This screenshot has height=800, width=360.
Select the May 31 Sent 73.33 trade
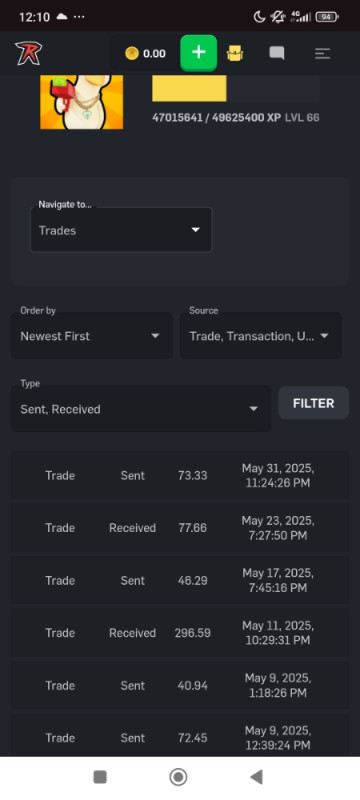pos(180,476)
